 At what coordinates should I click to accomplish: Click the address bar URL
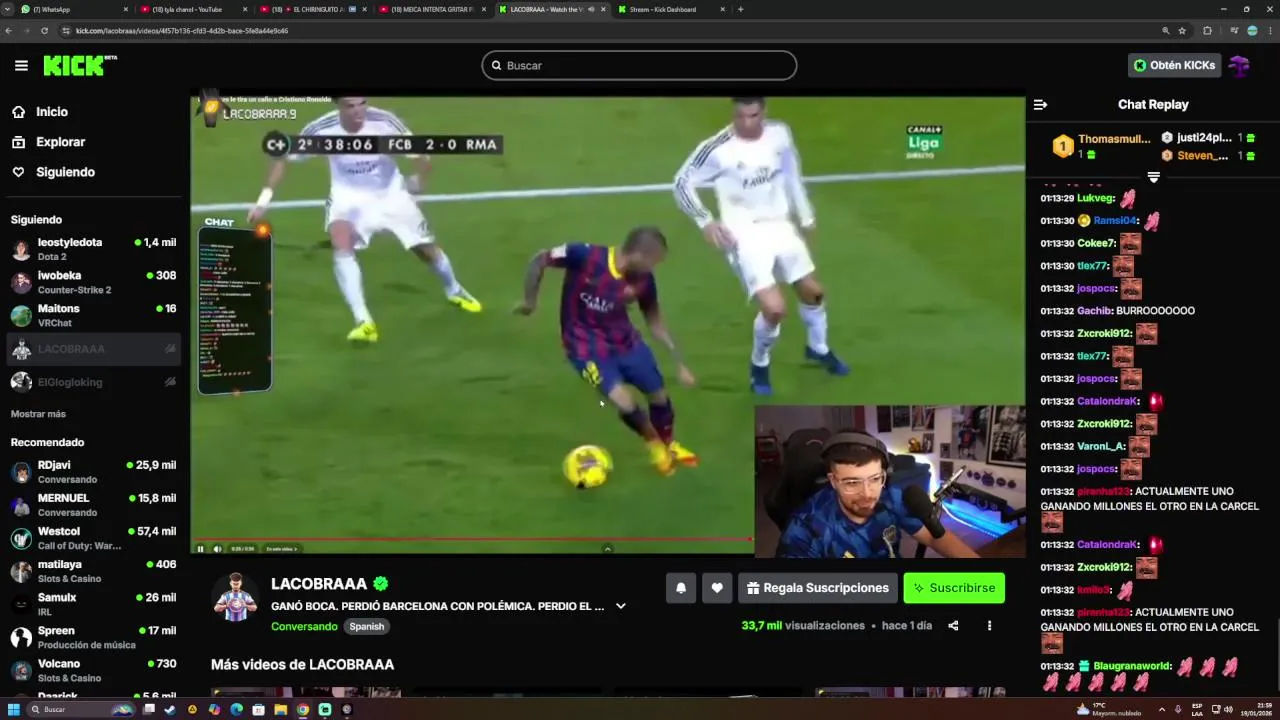(182, 31)
